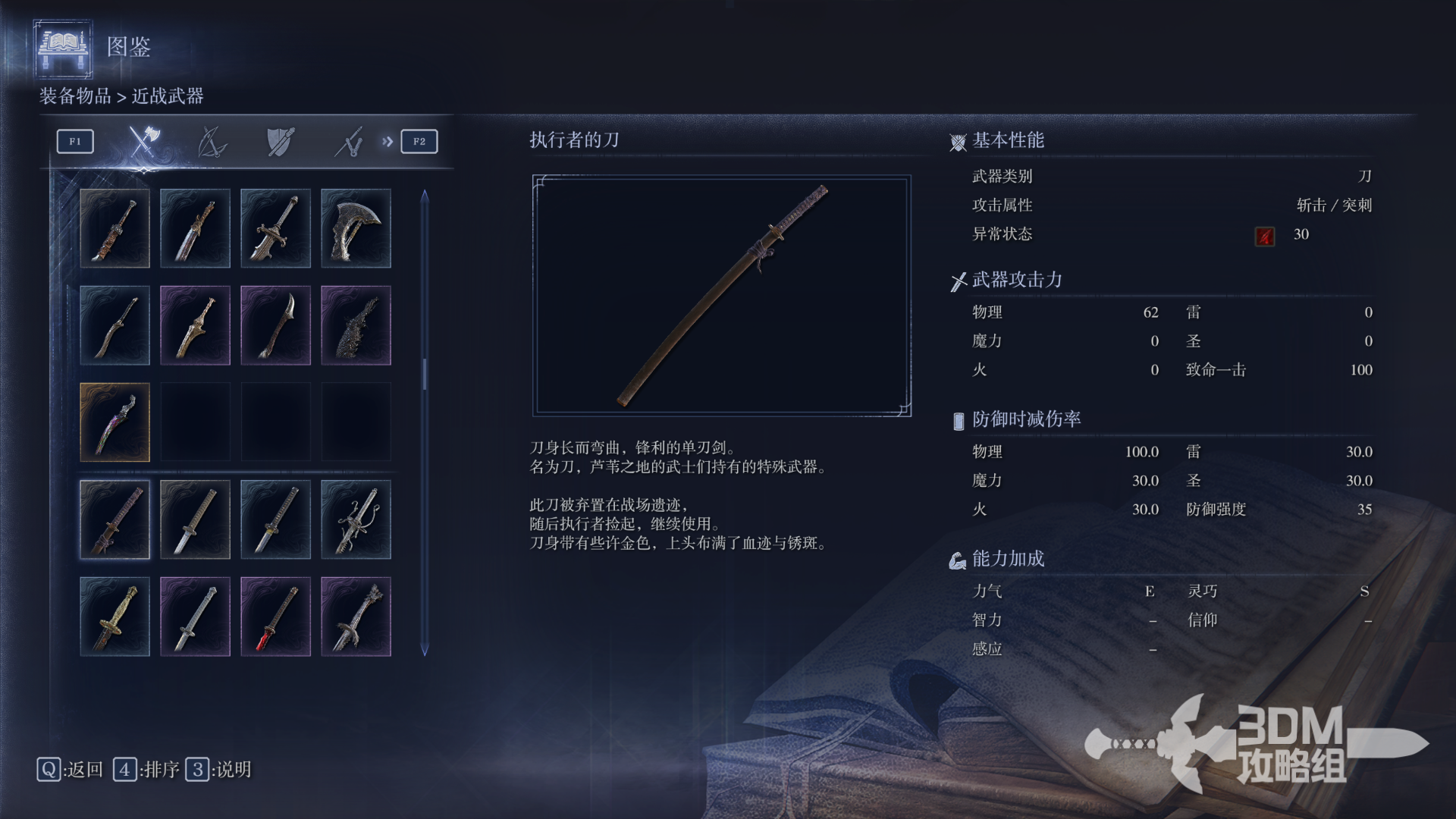Pick the katana with red blade
This screenshot has height=819, width=1456.
pyautogui.click(x=275, y=617)
